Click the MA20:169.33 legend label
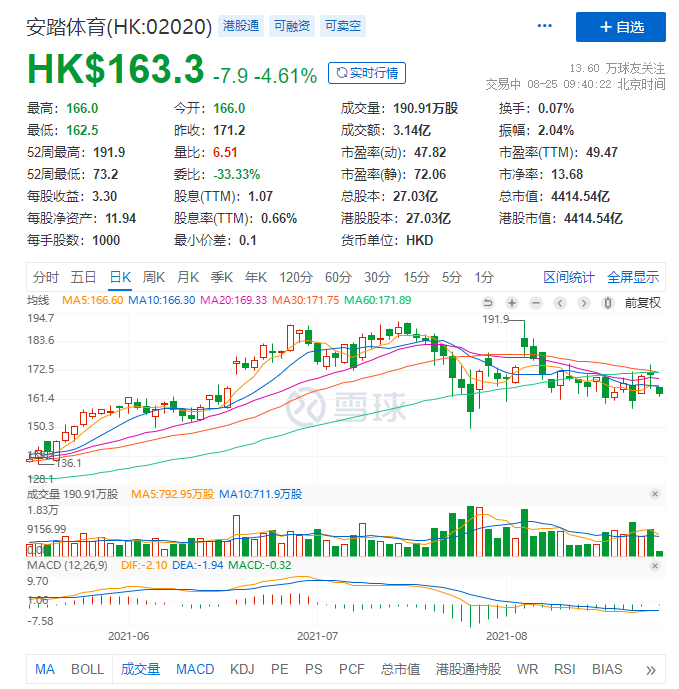The width and height of the screenshot is (679, 689). point(233,300)
